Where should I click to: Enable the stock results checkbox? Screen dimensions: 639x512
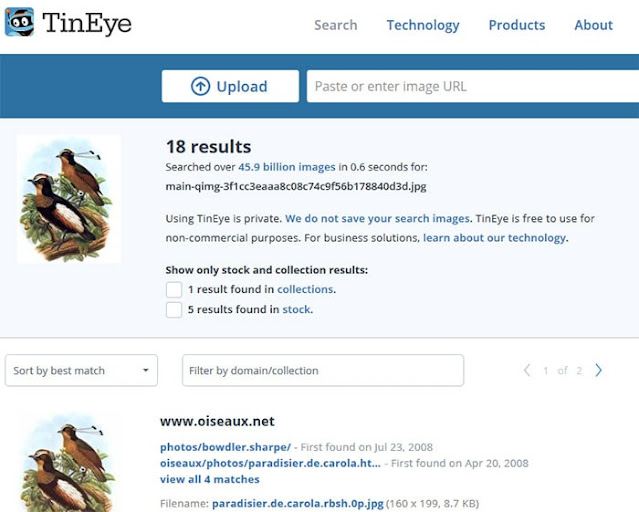click(x=174, y=310)
